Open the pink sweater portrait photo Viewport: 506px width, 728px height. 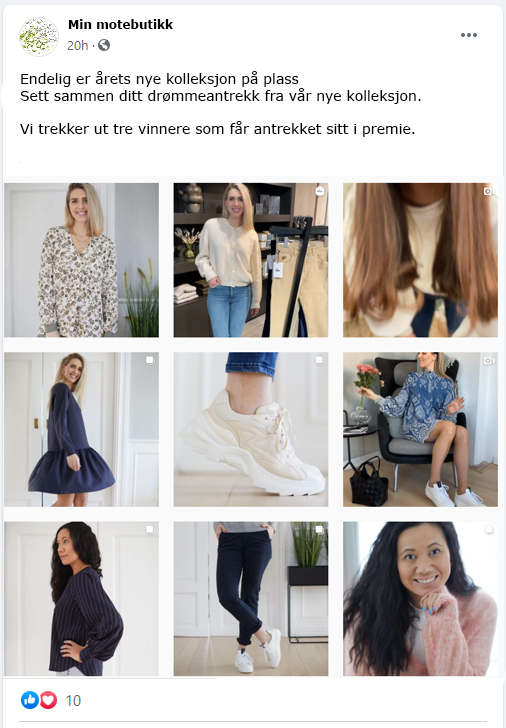(420, 598)
